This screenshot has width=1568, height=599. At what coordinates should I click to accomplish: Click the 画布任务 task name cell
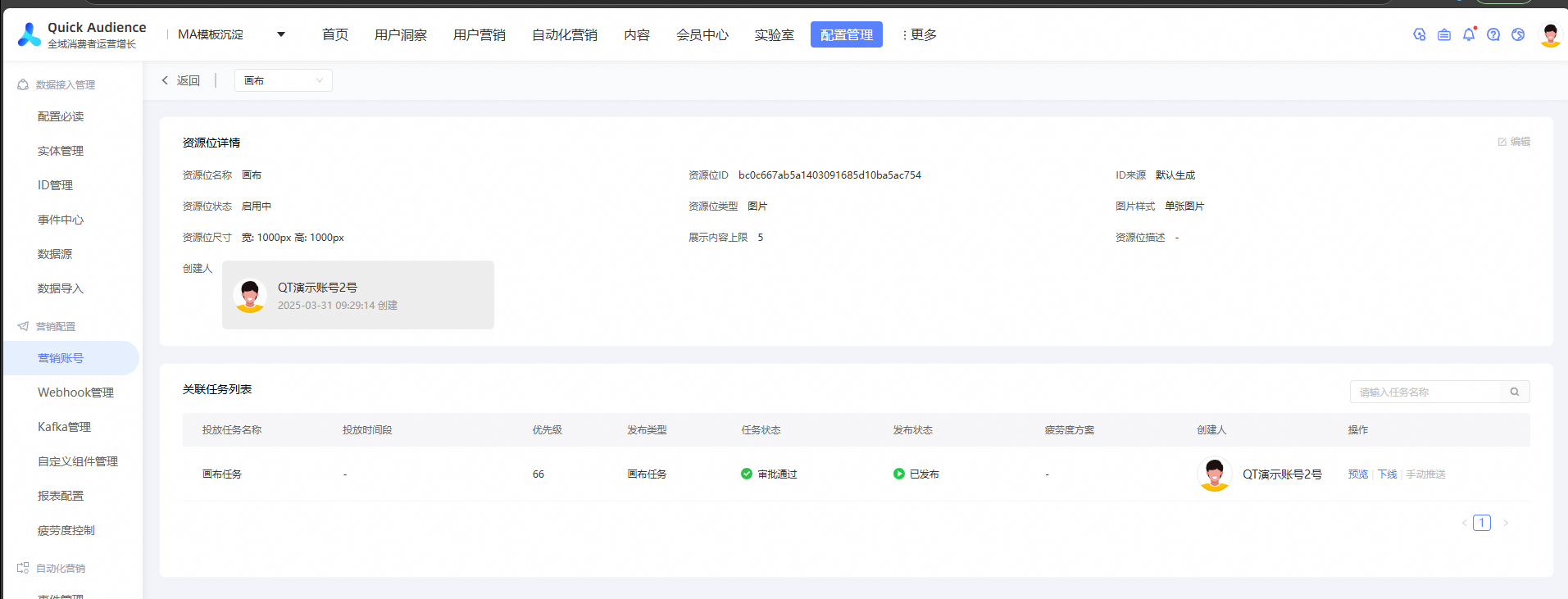click(x=222, y=474)
